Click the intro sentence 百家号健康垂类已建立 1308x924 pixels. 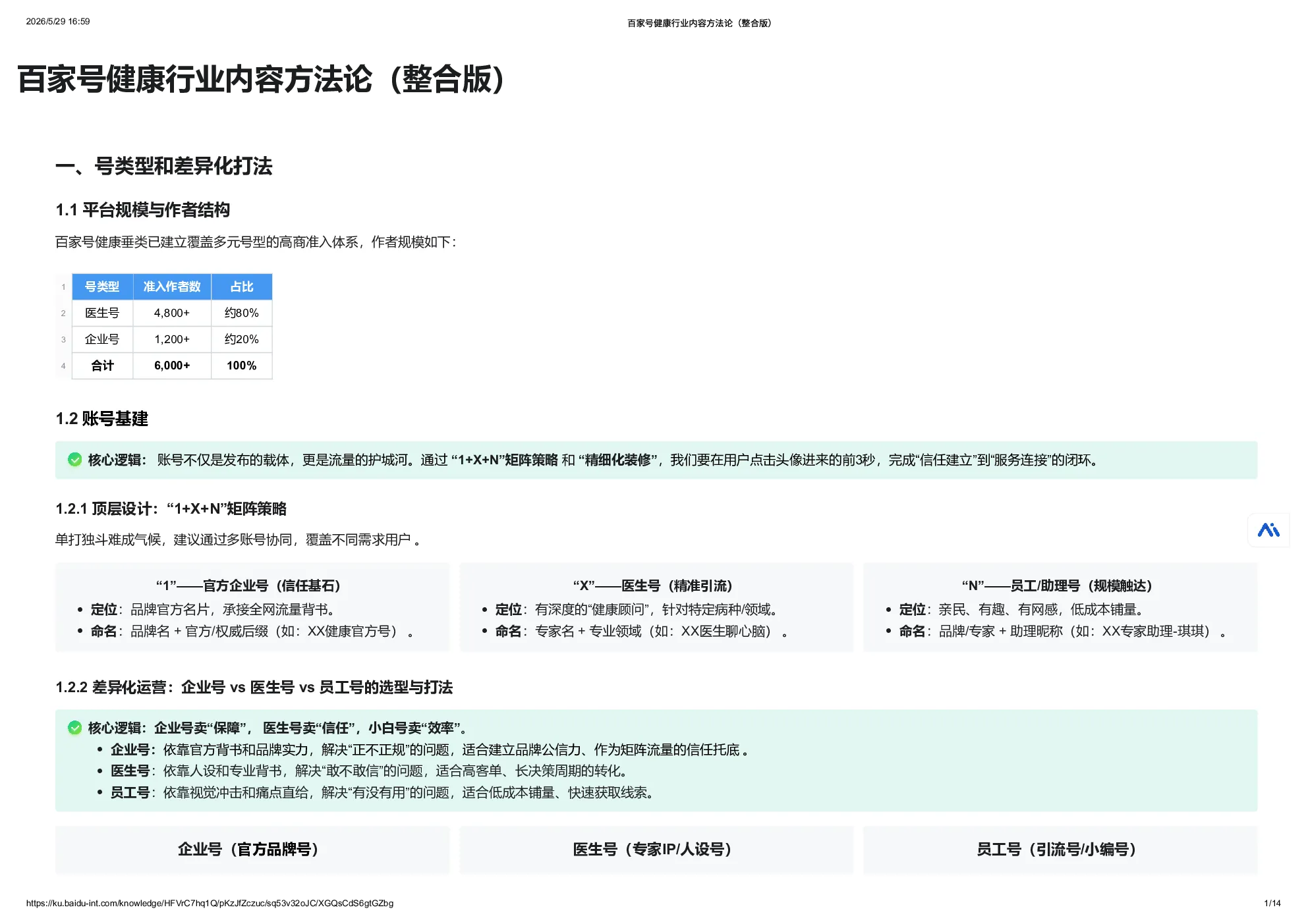(x=256, y=242)
